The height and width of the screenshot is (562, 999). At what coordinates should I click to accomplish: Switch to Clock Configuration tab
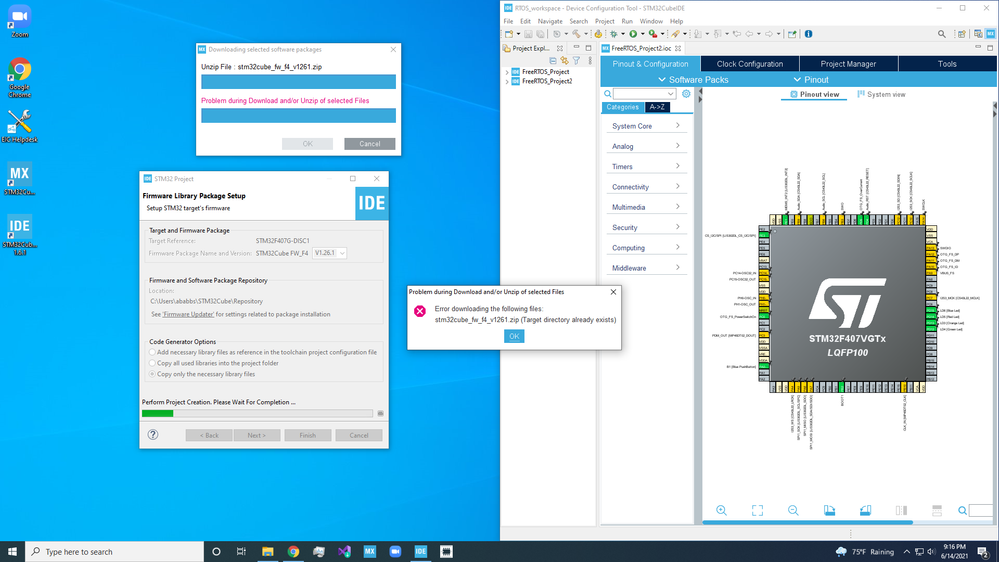[749, 64]
